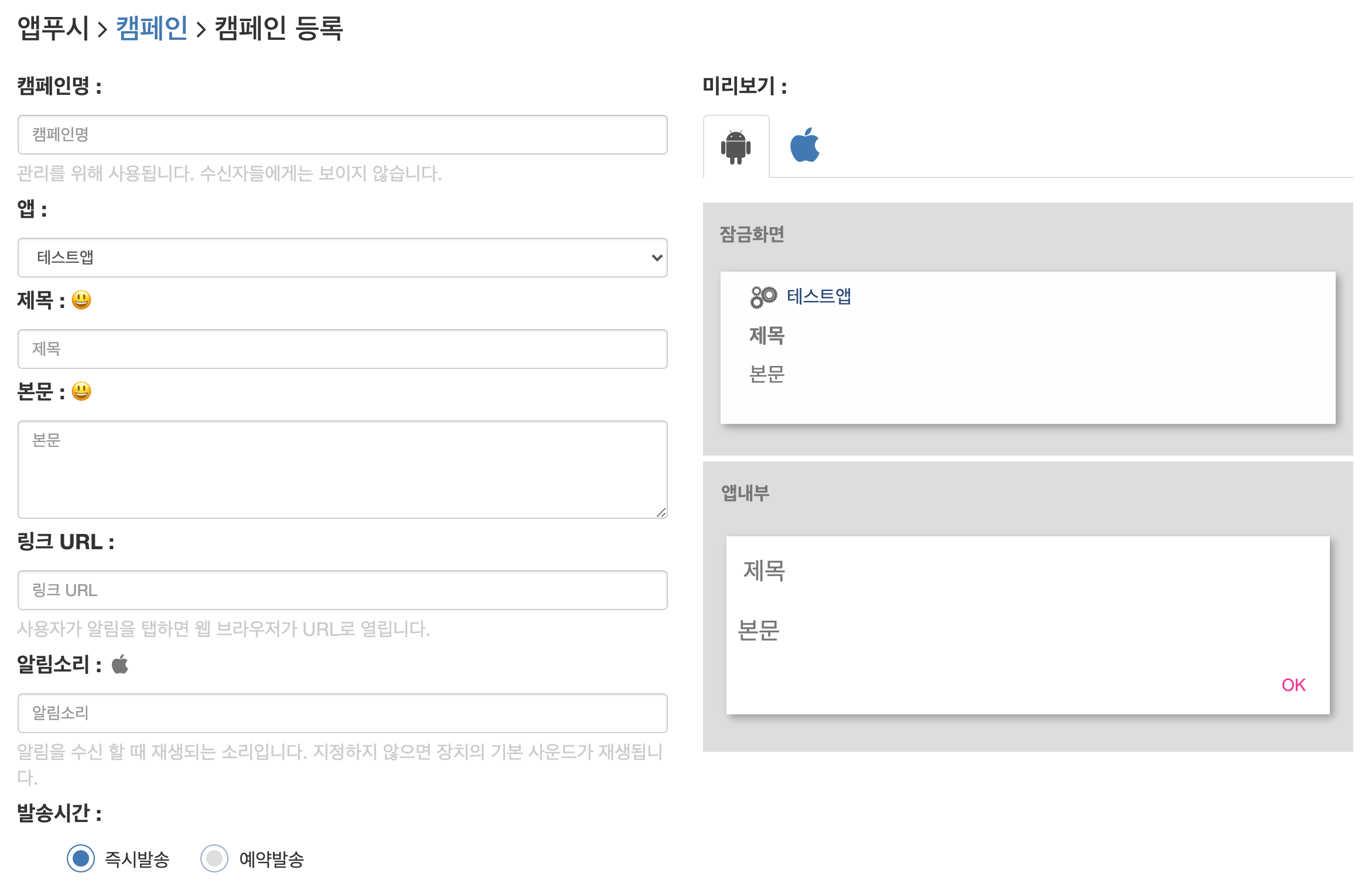
Task: Click the gear app icon in lock screen preview
Action: coord(763,297)
